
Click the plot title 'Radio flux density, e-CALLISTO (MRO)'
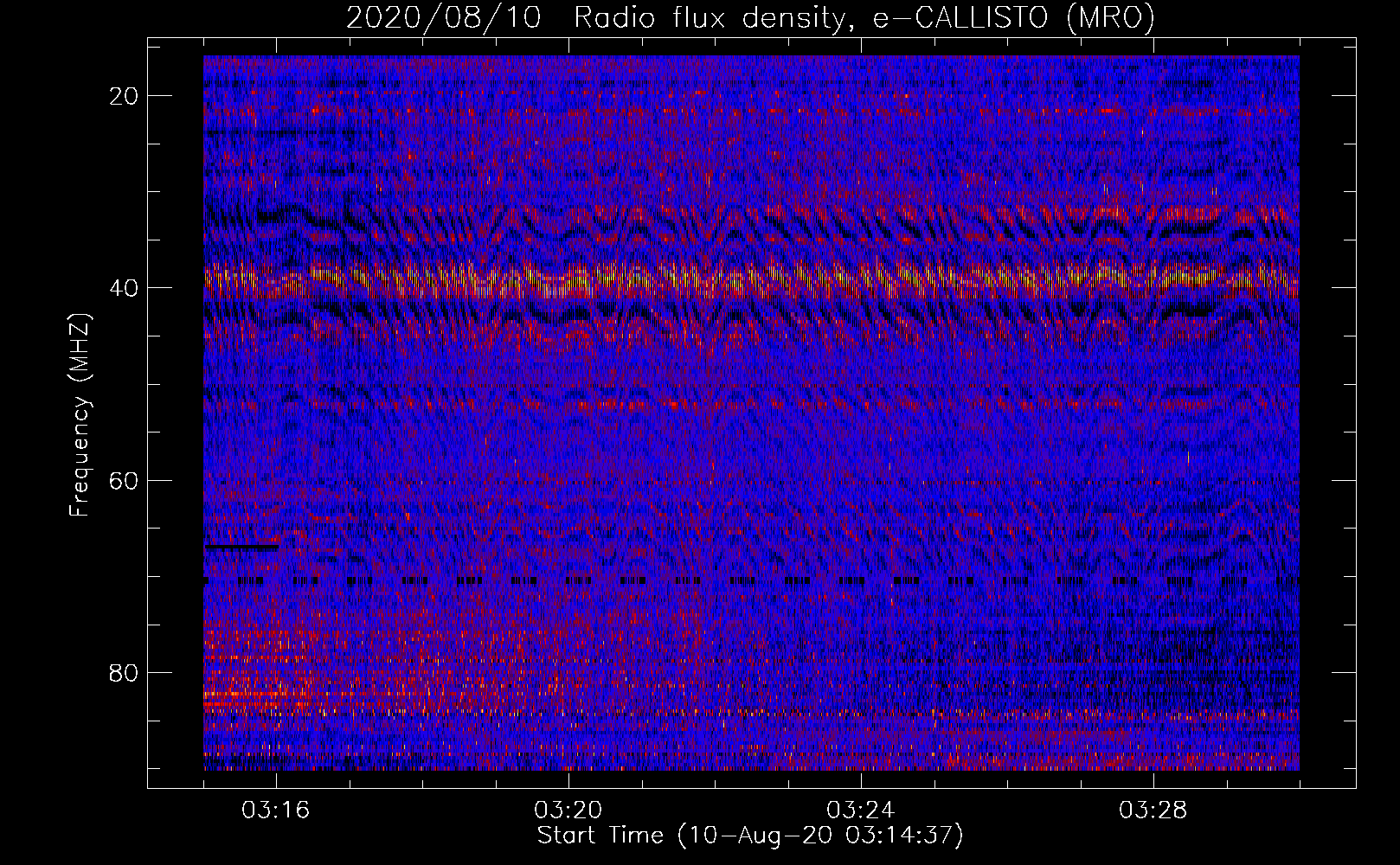coord(864,18)
